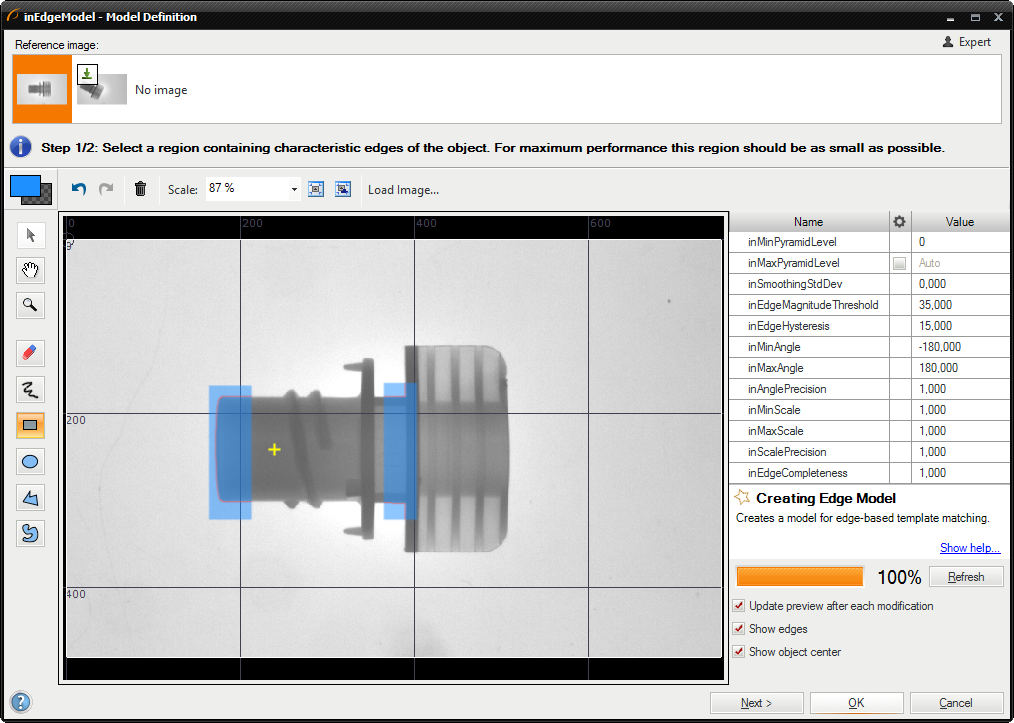Select the magnifier zoom tool
1014x723 pixels.
tap(30, 305)
